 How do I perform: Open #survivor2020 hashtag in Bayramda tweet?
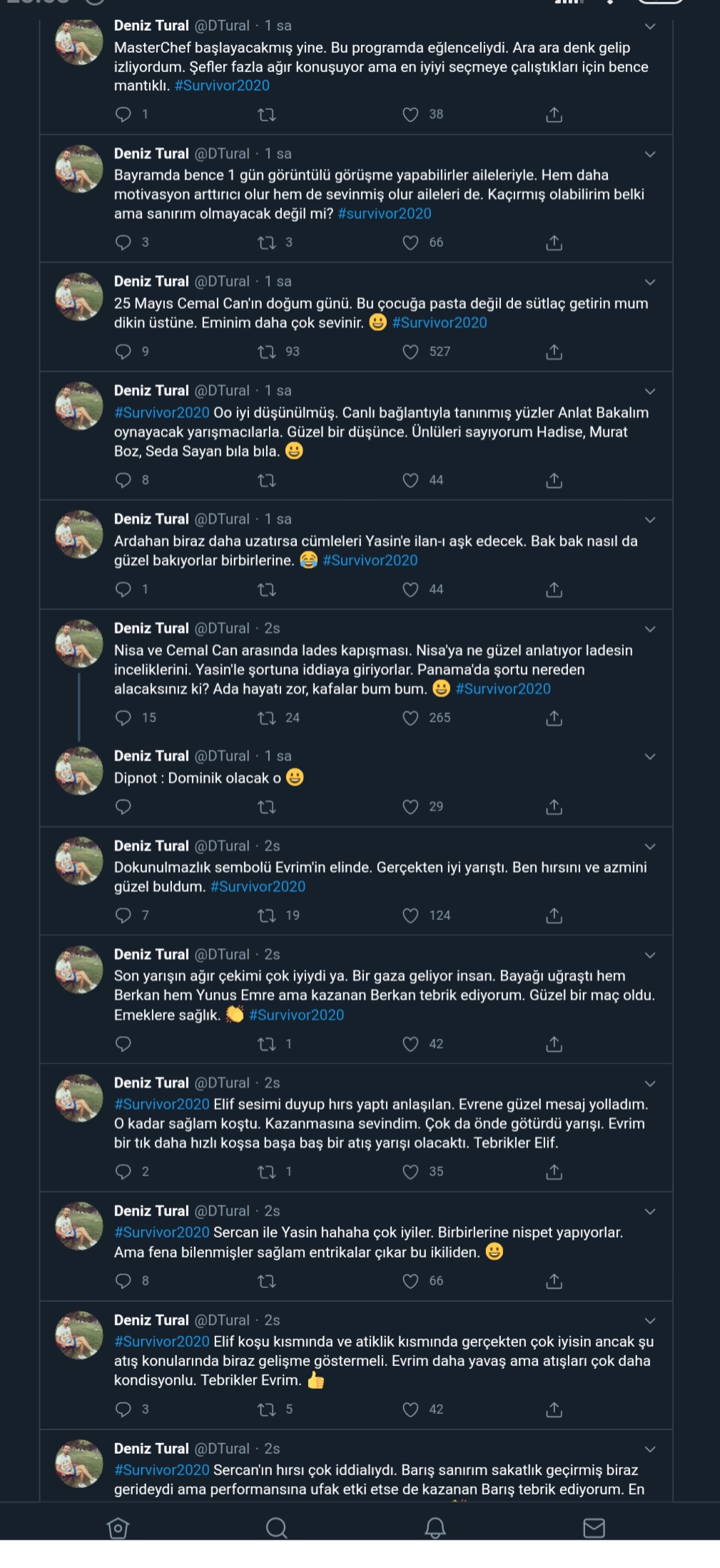385,213
